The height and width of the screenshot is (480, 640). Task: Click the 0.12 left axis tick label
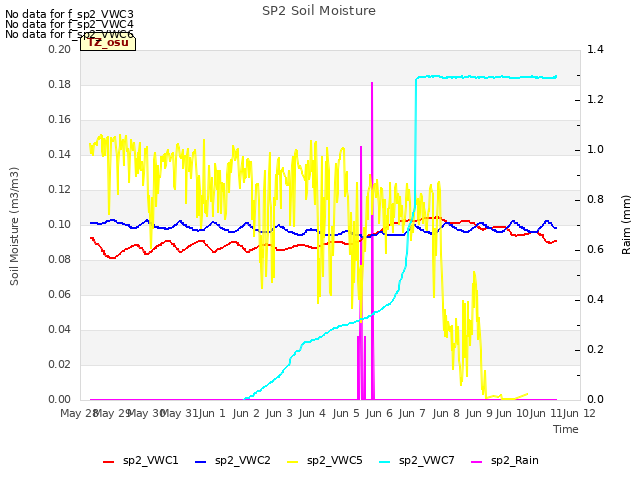point(59,189)
